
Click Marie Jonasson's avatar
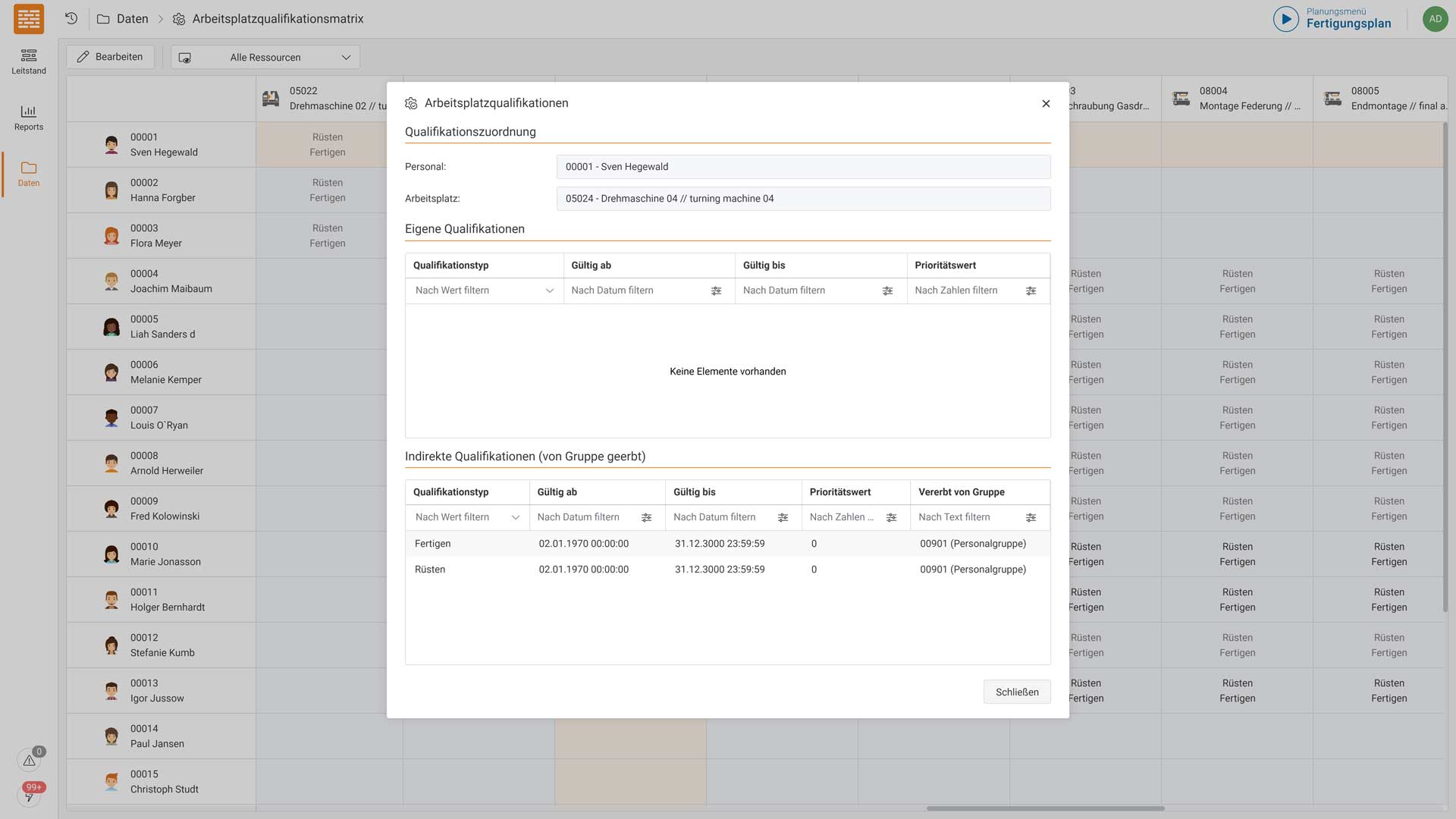tap(111, 554)
